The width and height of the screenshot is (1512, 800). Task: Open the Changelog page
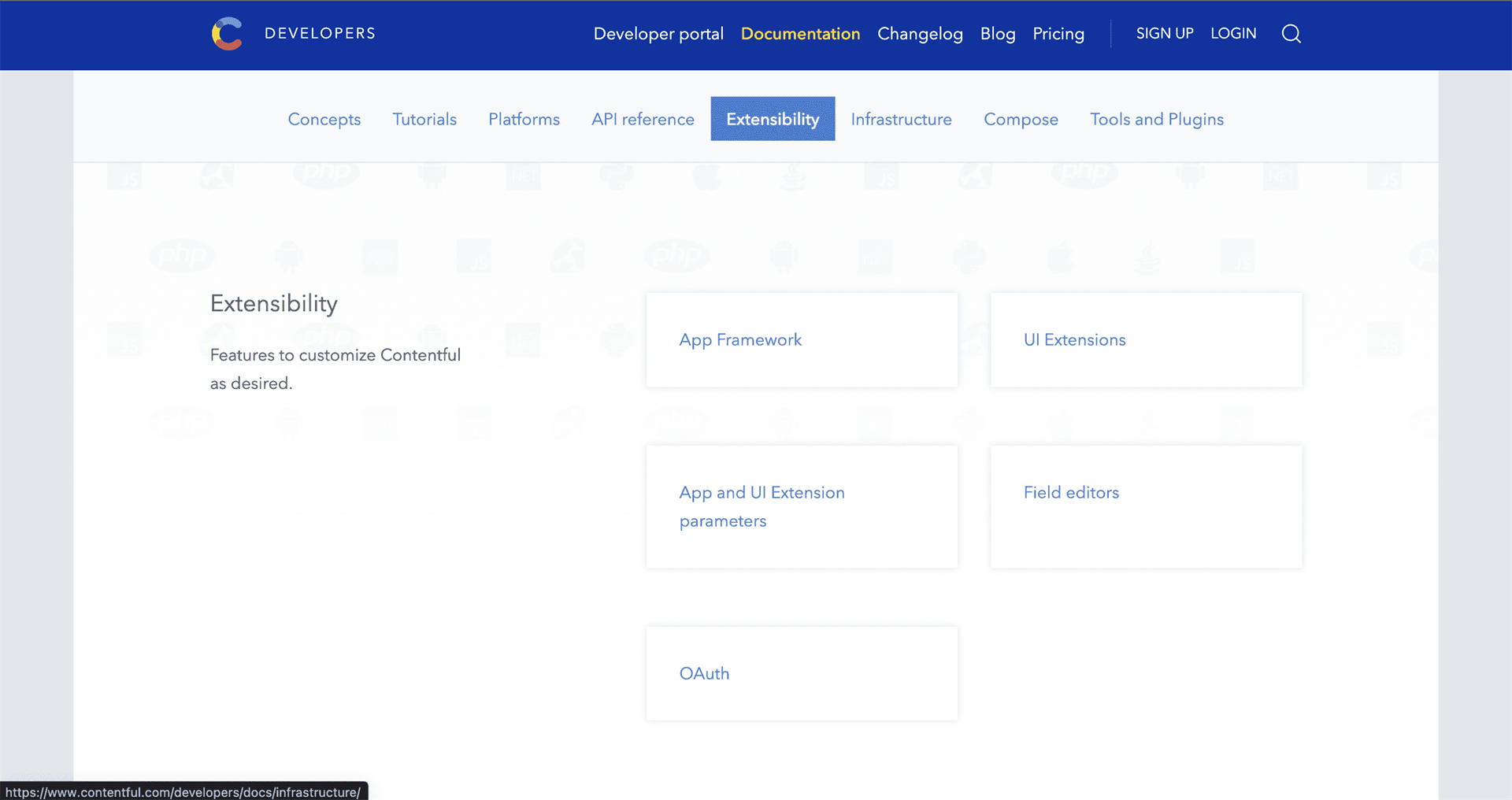920,34
